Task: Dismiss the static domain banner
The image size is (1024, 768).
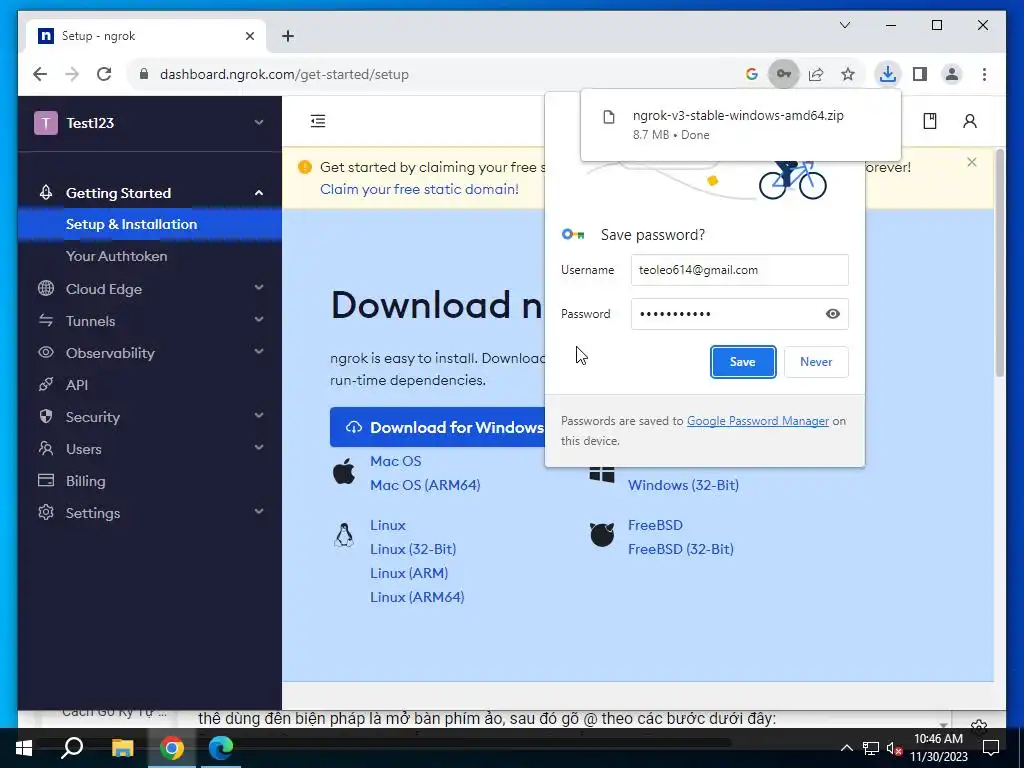Action: (x=972, y=162)
